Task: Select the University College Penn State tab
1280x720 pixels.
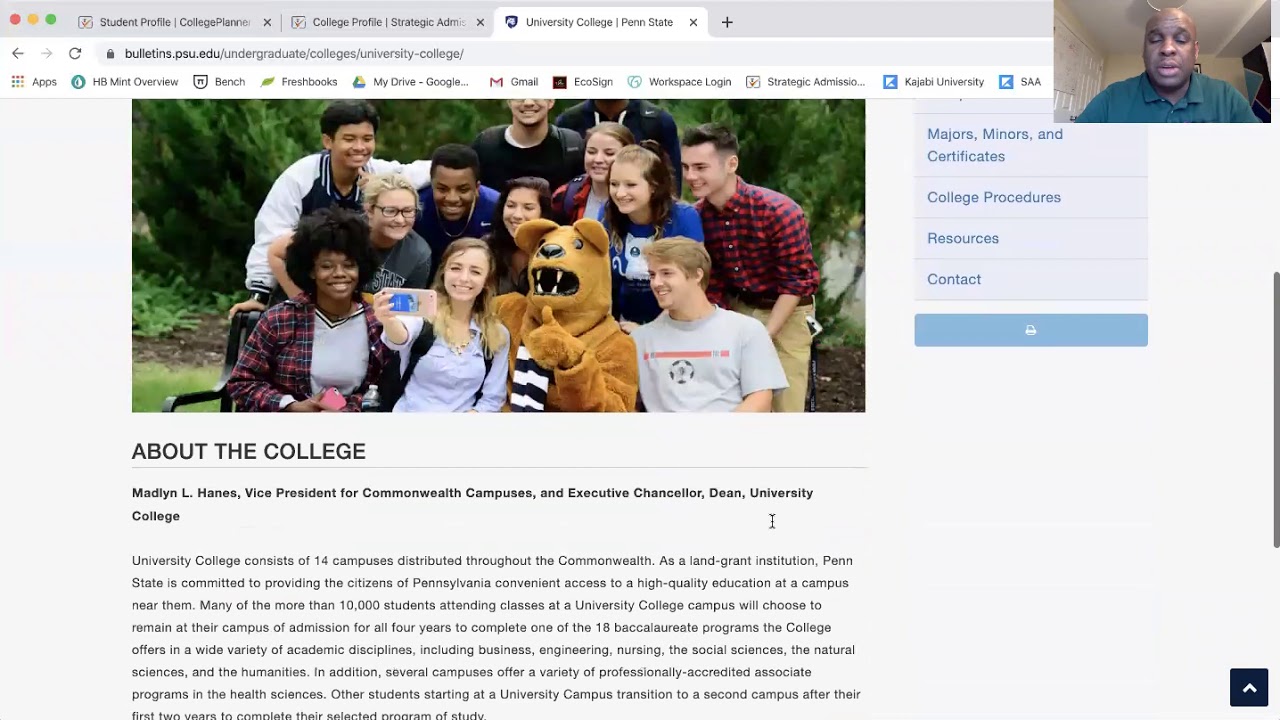Action: coord(598,22)
